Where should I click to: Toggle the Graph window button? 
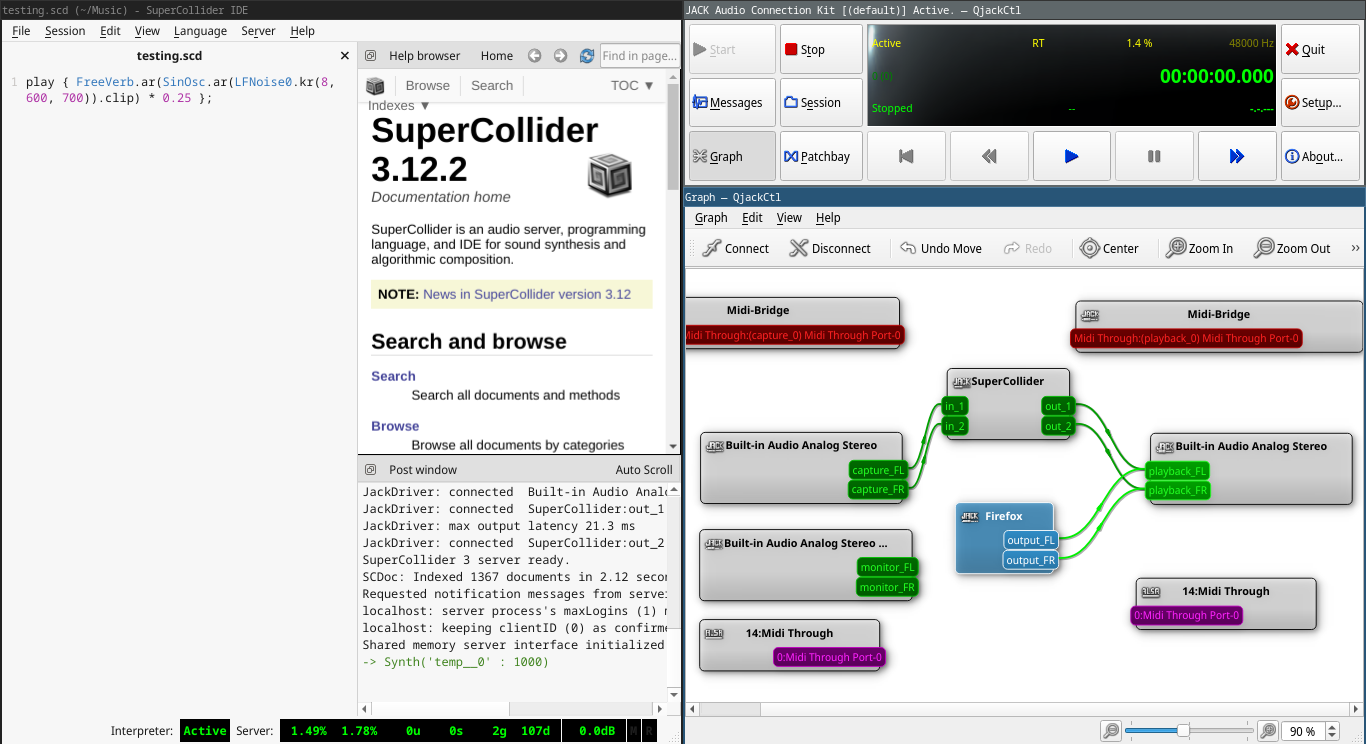731,156
